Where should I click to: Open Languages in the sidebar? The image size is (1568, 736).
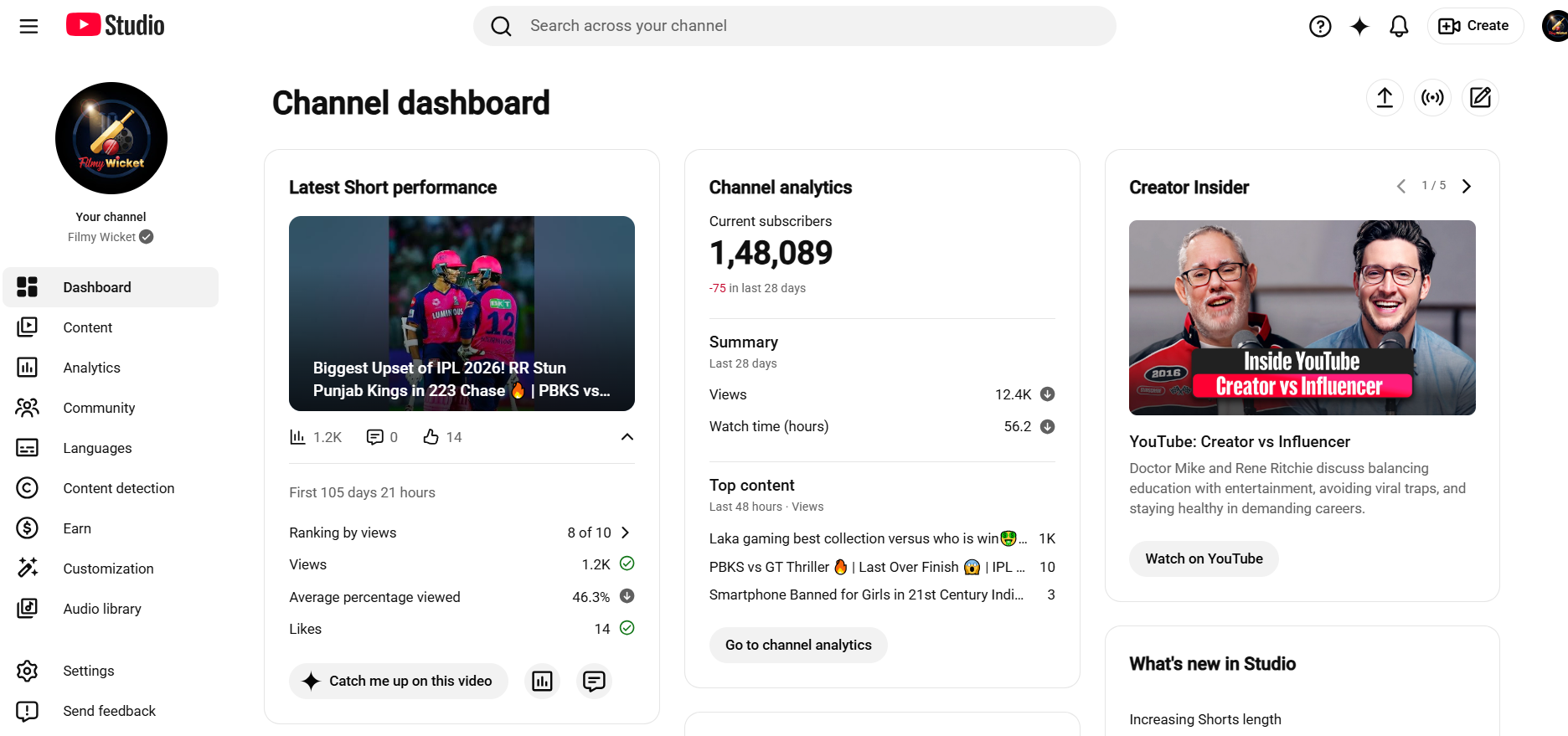pos(111,448)
